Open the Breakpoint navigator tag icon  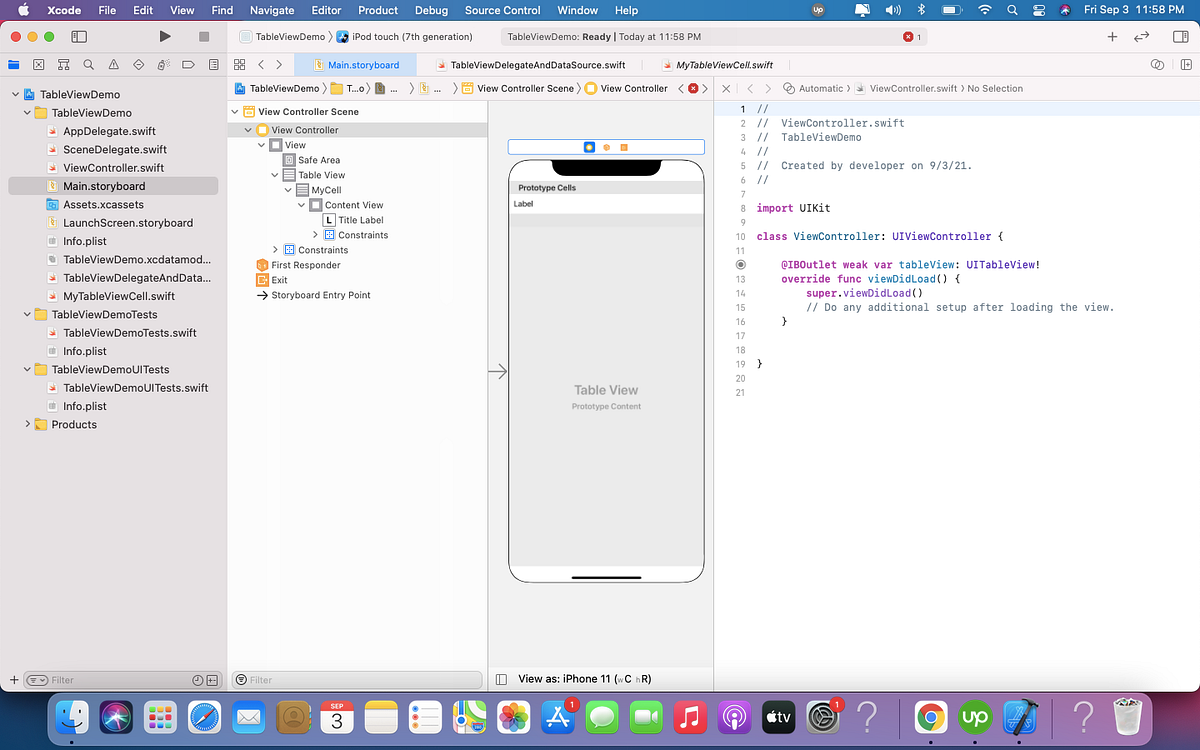[190, 64]
